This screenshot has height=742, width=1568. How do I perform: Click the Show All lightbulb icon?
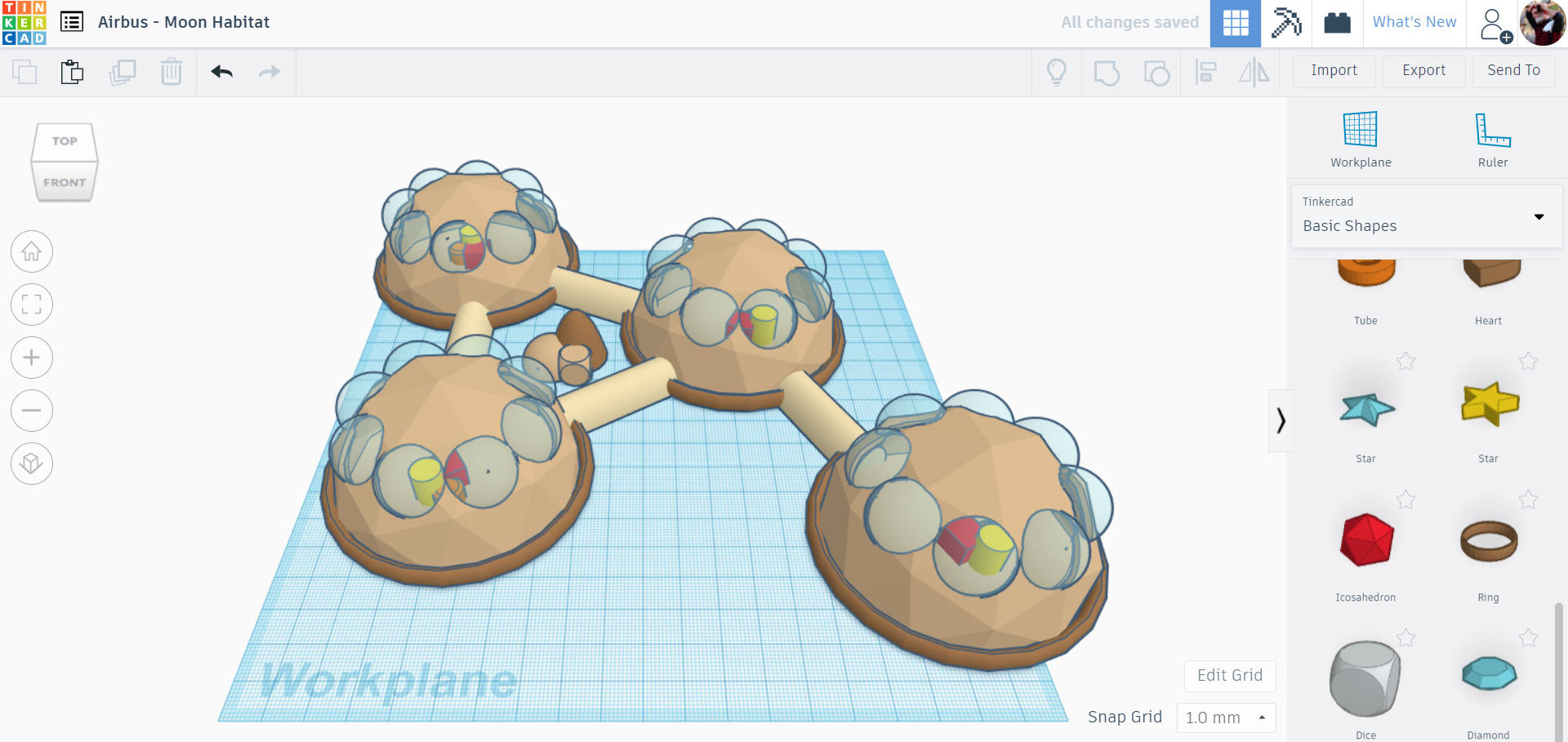click(x=1057, y=72)
